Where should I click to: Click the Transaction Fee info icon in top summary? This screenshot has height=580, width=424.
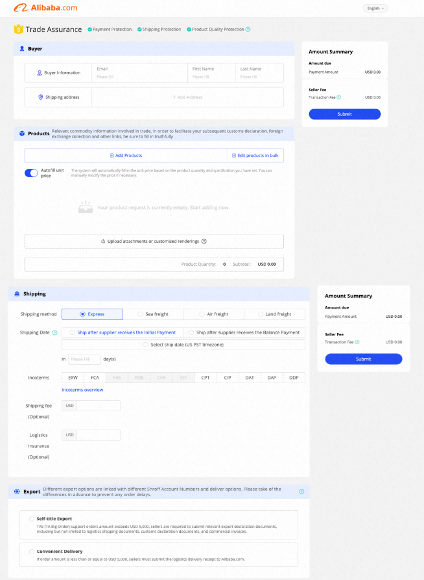pos(339,97)
